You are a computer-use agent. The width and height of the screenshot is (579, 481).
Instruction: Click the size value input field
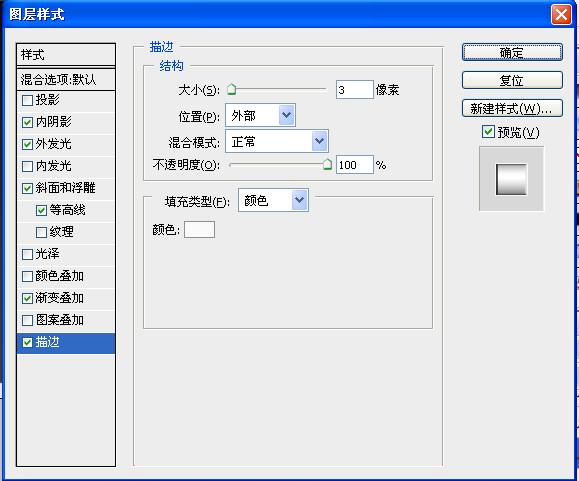pyautogui.click(x=354, y=90)
